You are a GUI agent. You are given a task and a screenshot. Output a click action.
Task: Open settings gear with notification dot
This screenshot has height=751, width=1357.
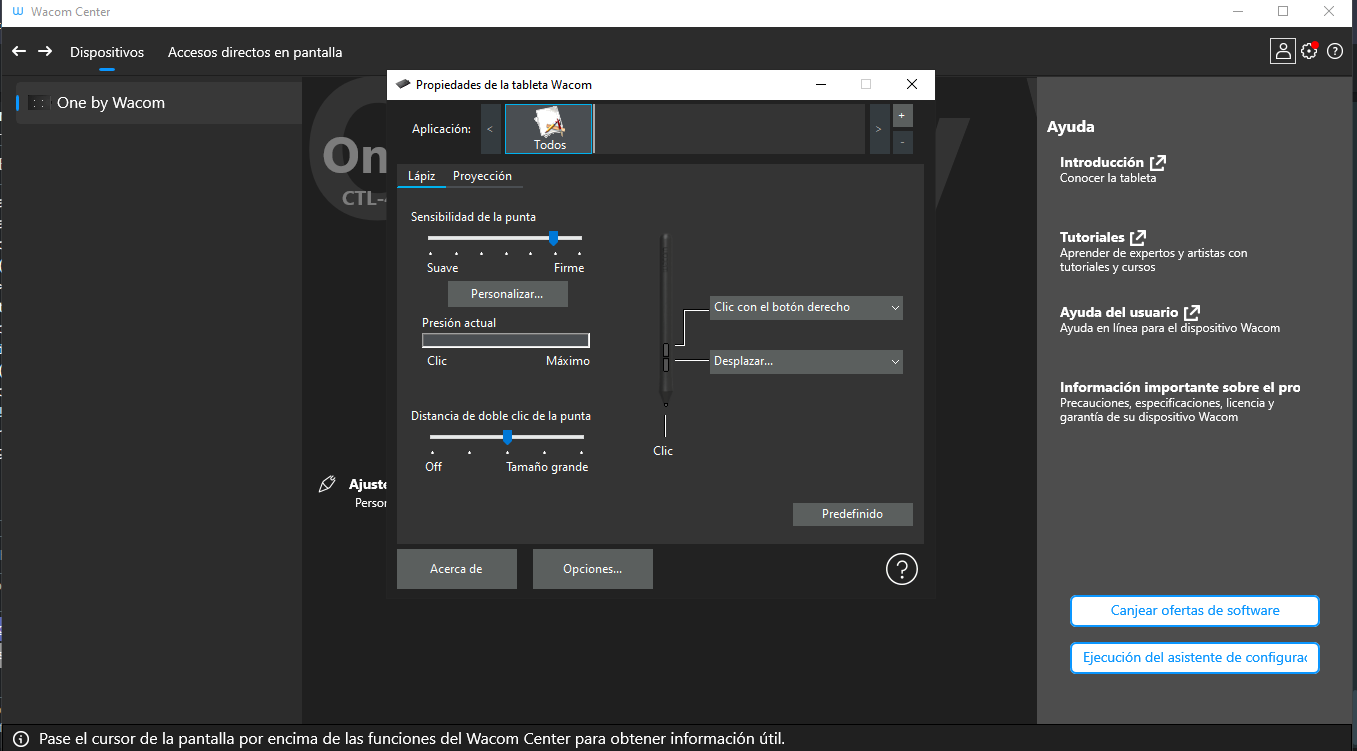point(1309,51)
